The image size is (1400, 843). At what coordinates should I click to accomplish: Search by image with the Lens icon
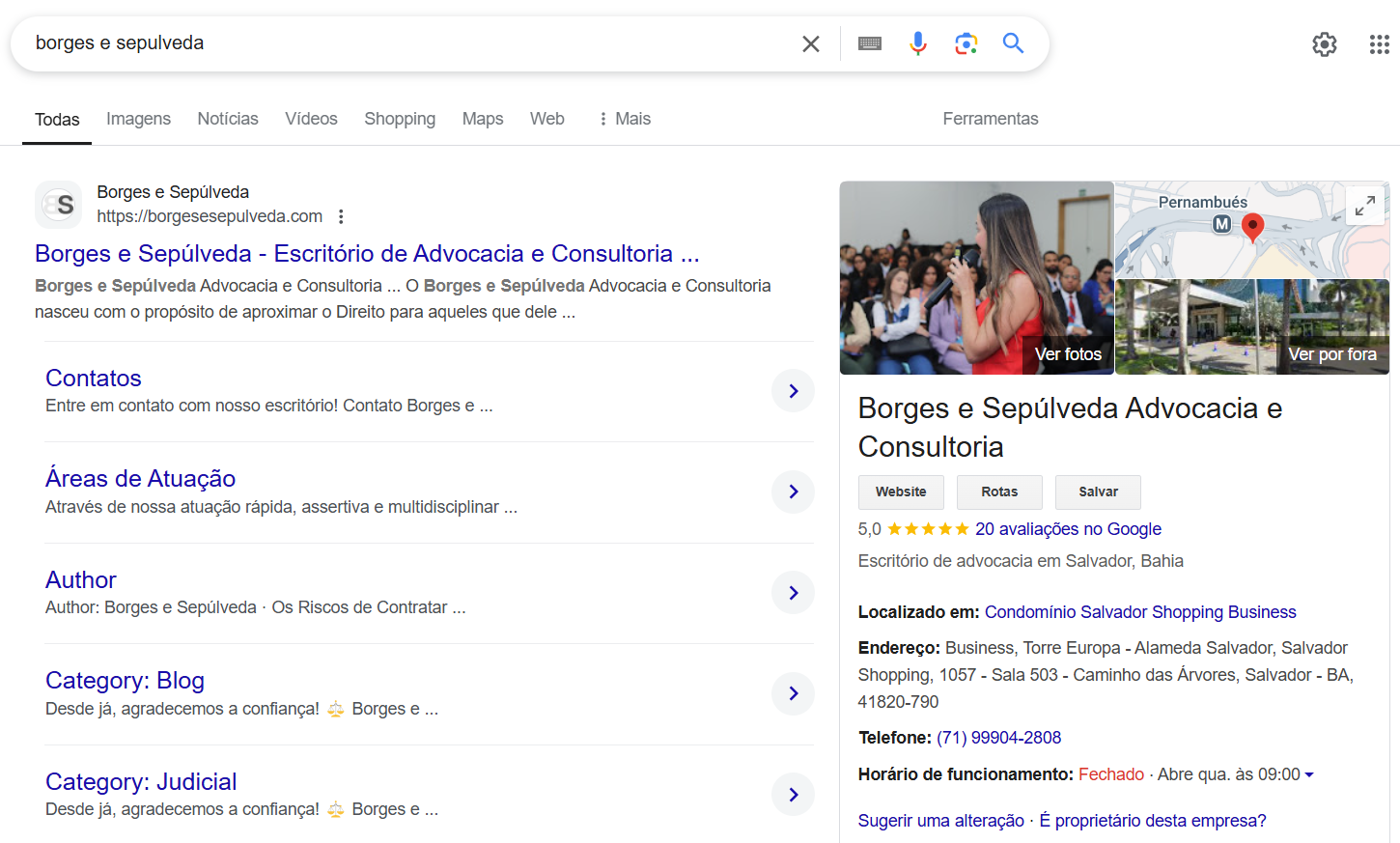click(x=966, y=43)
